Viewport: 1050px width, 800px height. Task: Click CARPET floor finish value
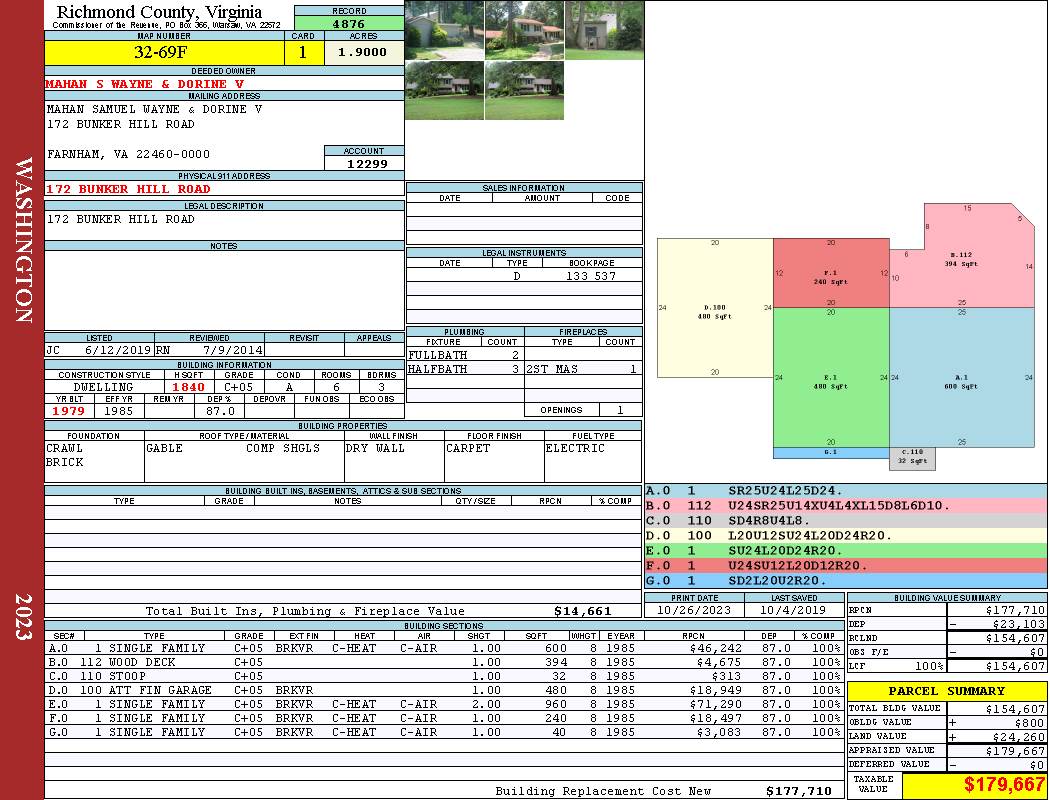468,448
